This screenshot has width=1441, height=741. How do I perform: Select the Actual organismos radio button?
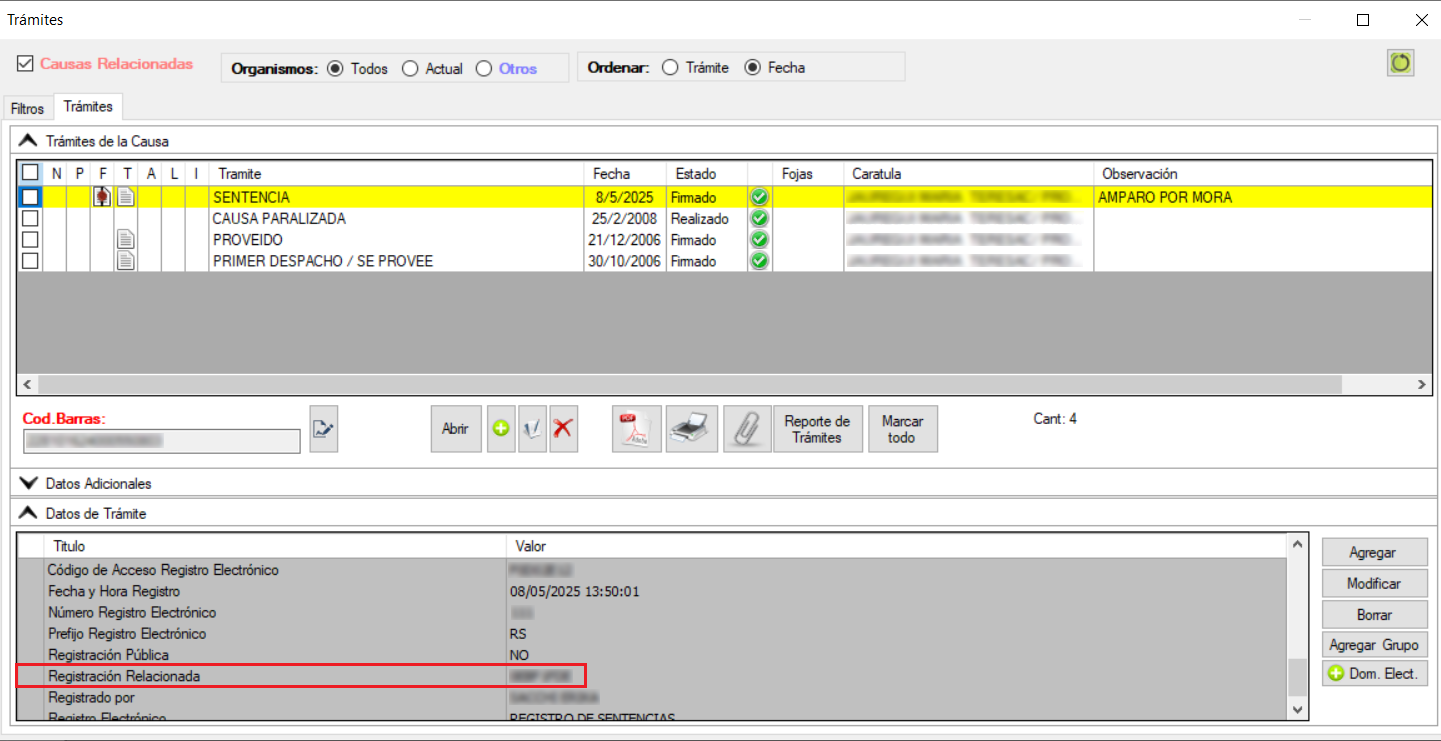pyautogui.click(x=410, y=69)
